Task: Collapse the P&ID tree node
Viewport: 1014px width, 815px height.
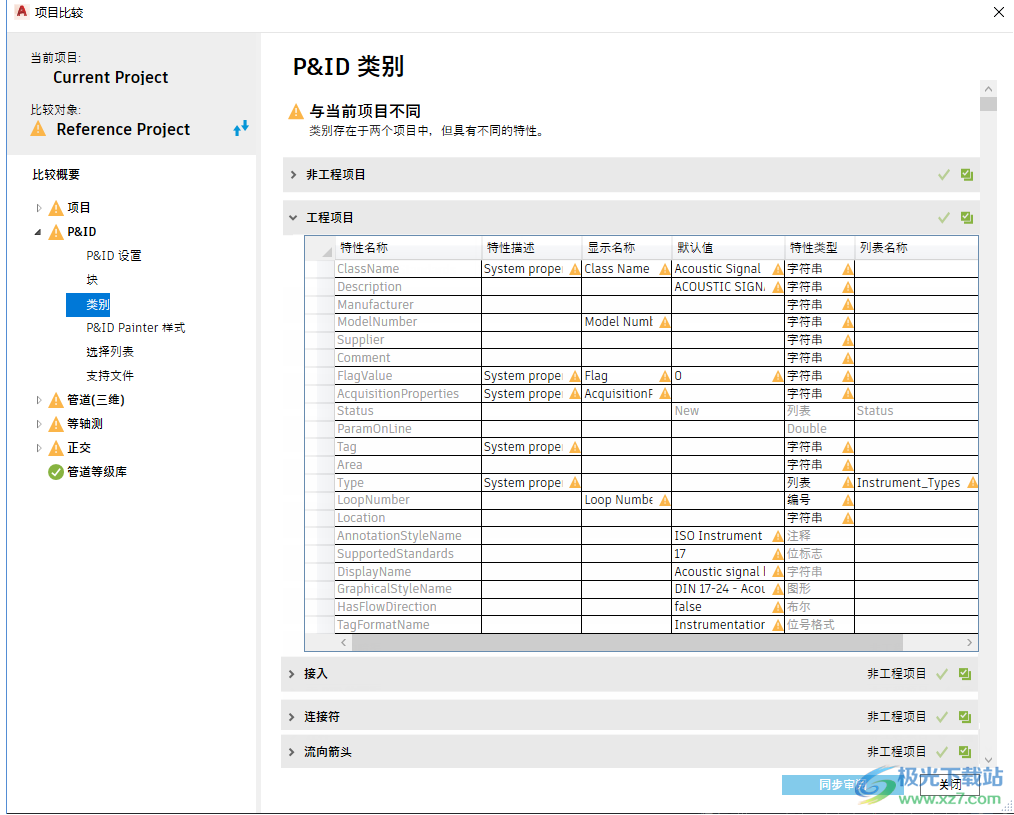Action: [x=38, y=232]
